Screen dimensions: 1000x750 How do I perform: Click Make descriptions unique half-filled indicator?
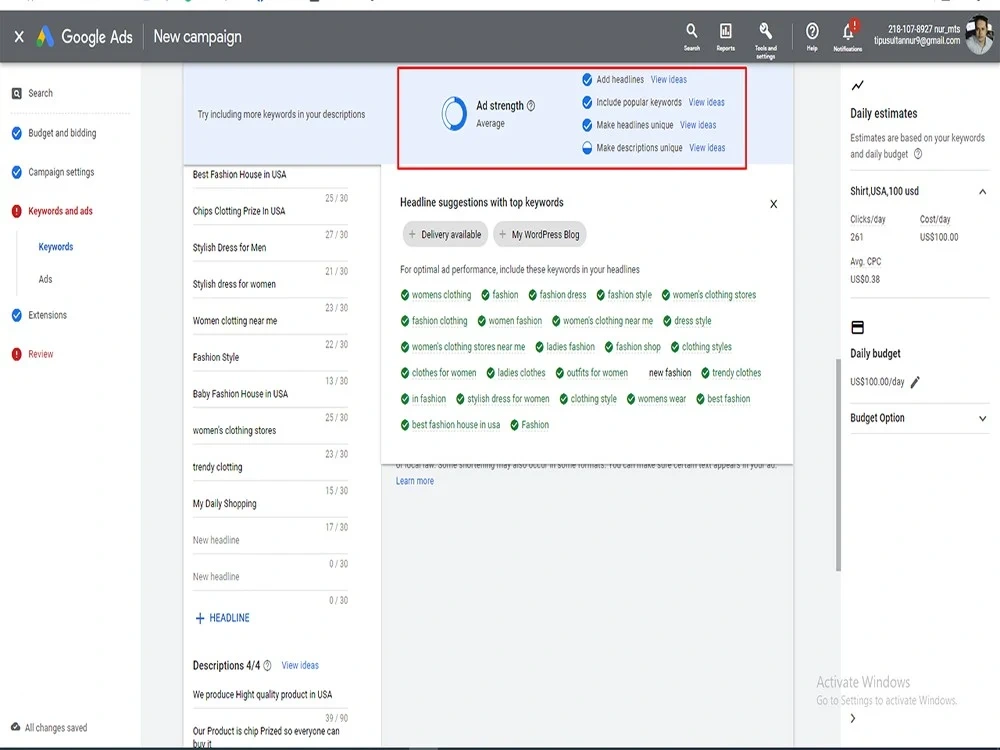[x=587, y=148]
